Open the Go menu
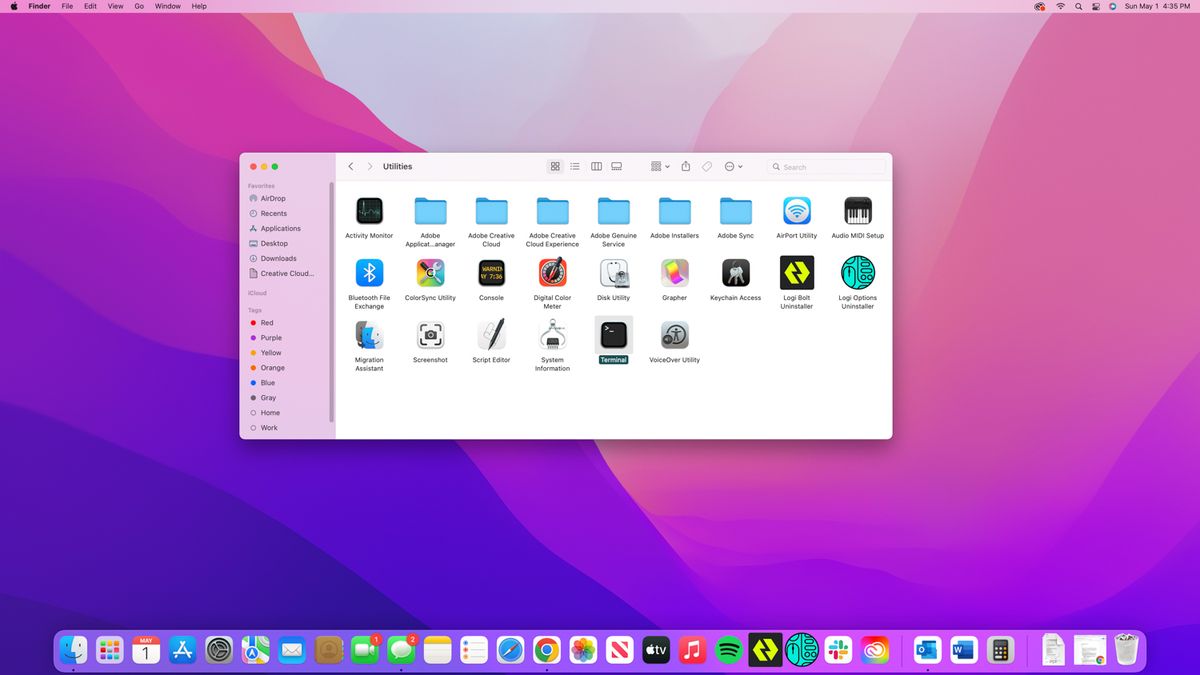This screenshot has height=675, width=1200. point(139,6)
